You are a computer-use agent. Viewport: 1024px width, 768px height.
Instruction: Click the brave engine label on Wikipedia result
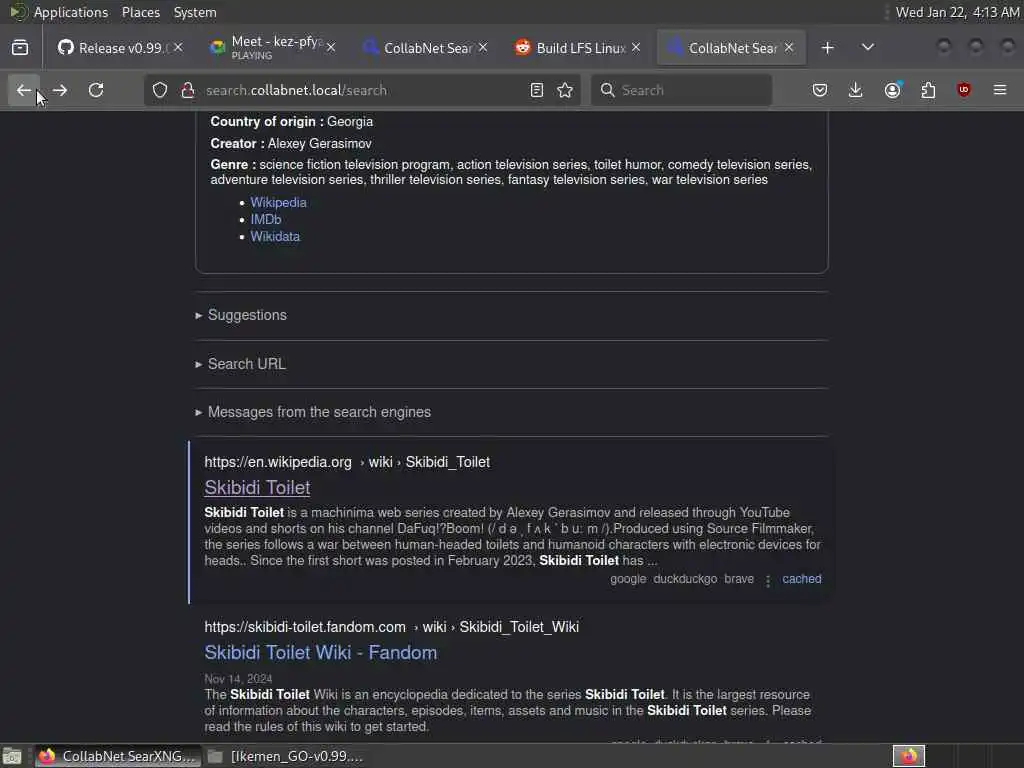[x=739, y=579]
